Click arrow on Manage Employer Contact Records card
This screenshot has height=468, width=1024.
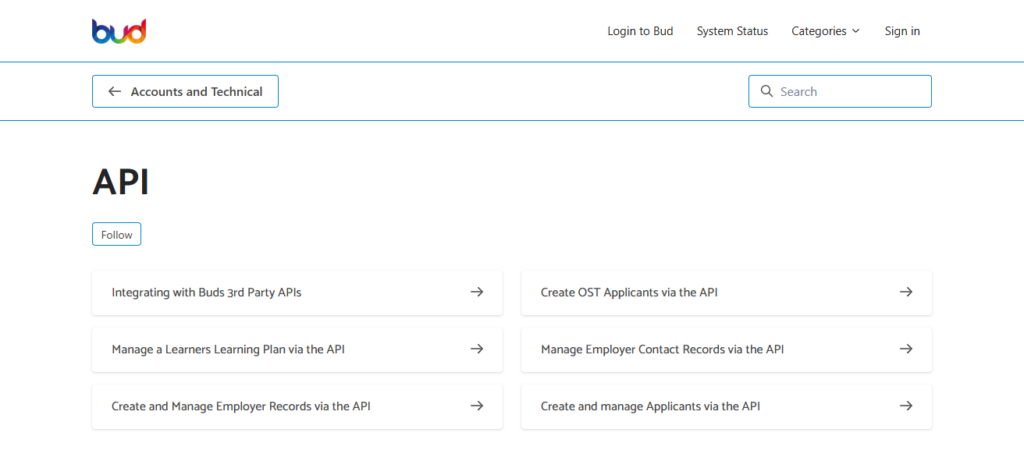pyautogui.click(x=906, y=349)
